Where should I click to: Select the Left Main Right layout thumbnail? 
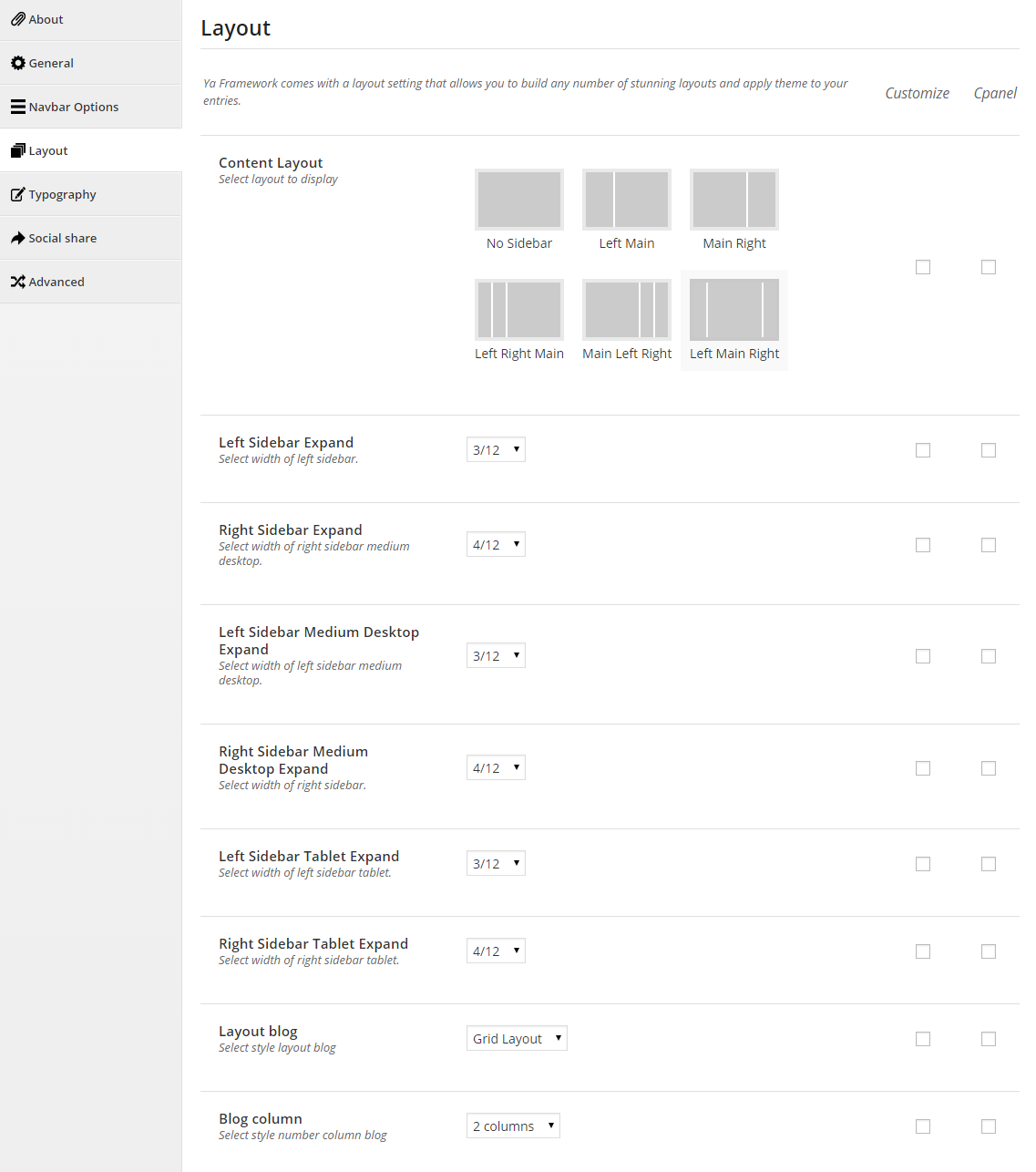(x=734, y=310)
